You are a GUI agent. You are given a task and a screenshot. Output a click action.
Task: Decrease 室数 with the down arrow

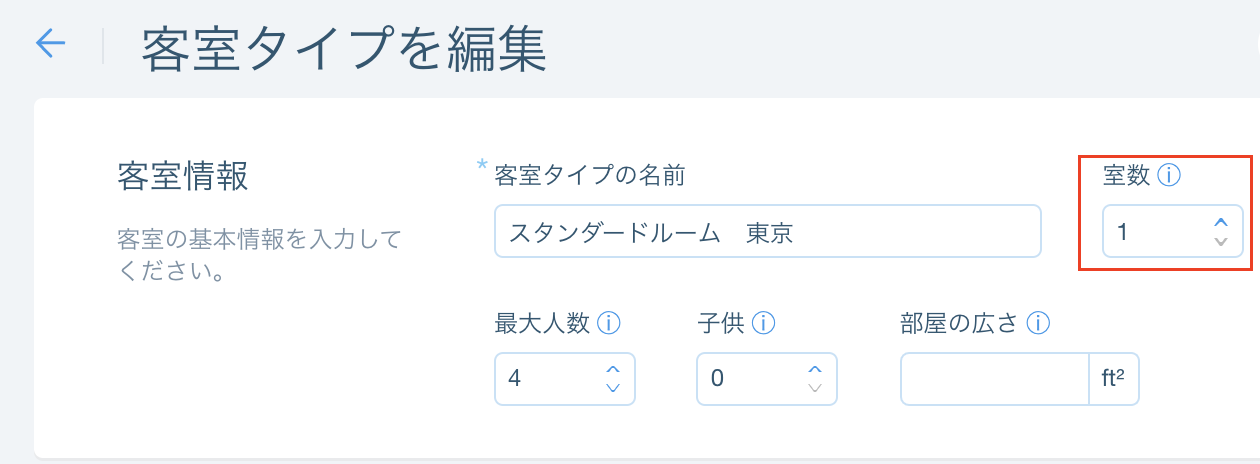[x=1220, y=241]
